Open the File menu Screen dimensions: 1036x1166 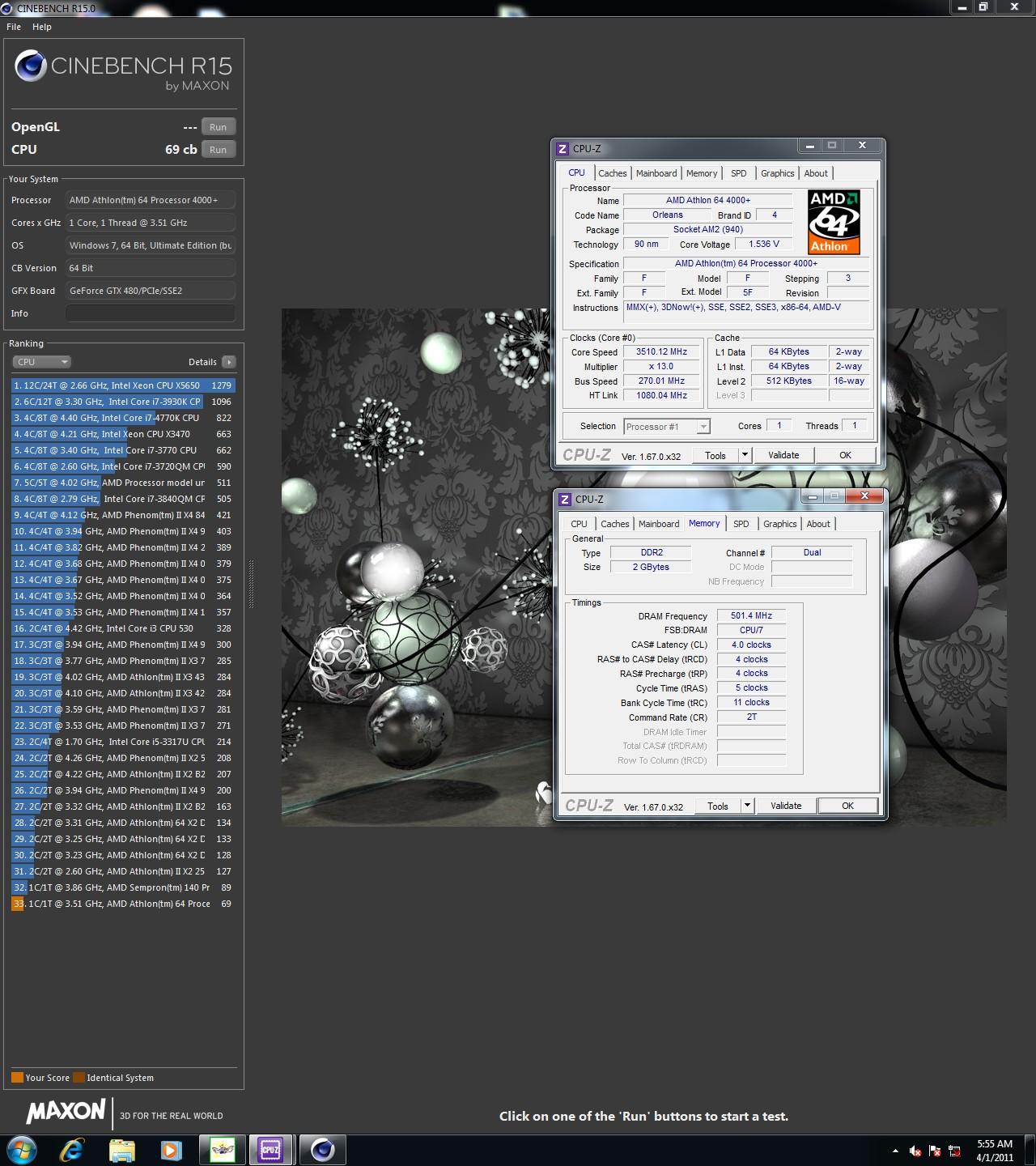[14, 27]
